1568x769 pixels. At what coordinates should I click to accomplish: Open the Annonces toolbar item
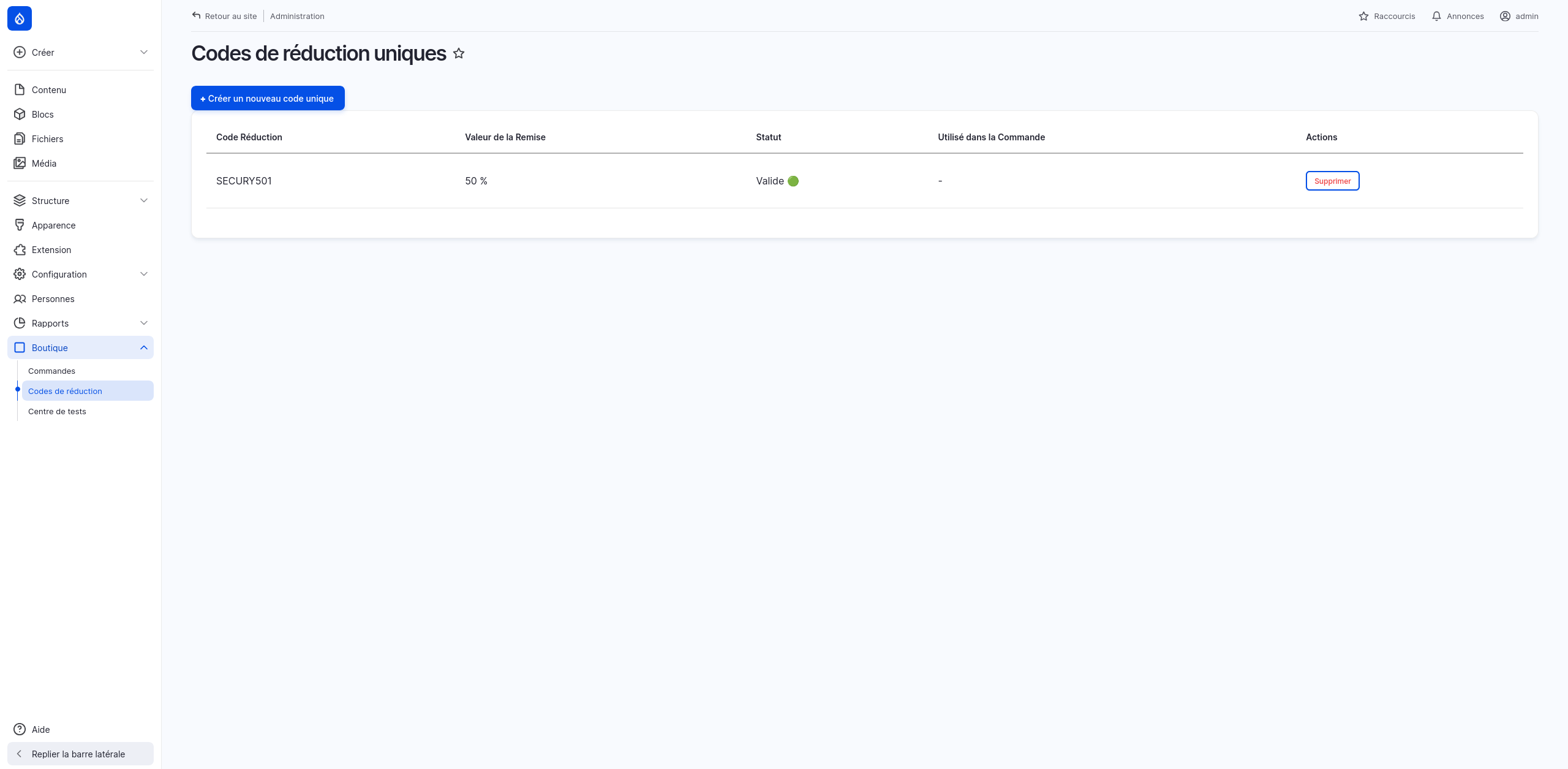pos(1458,16)
